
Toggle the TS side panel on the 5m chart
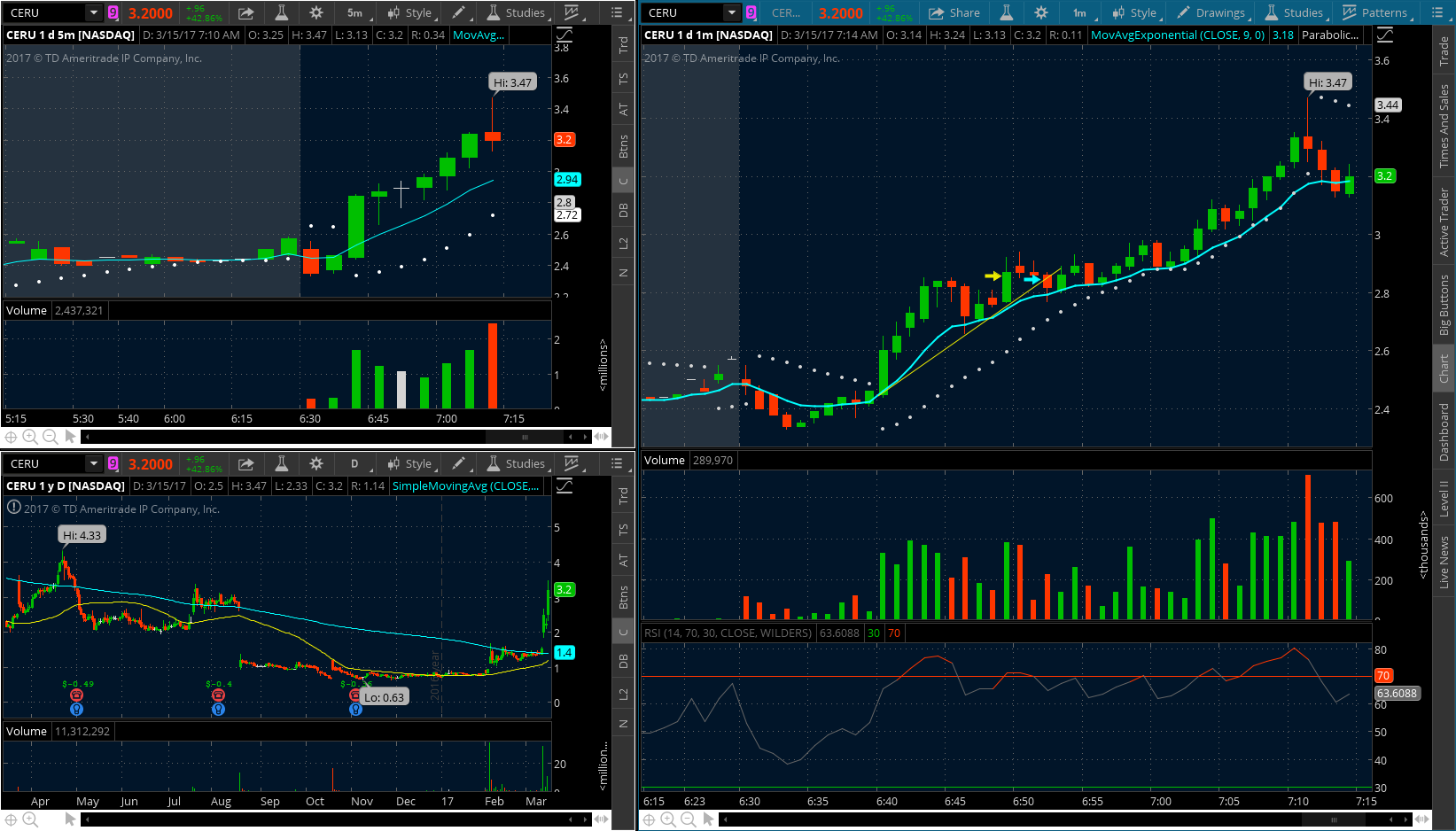point(624,79)
